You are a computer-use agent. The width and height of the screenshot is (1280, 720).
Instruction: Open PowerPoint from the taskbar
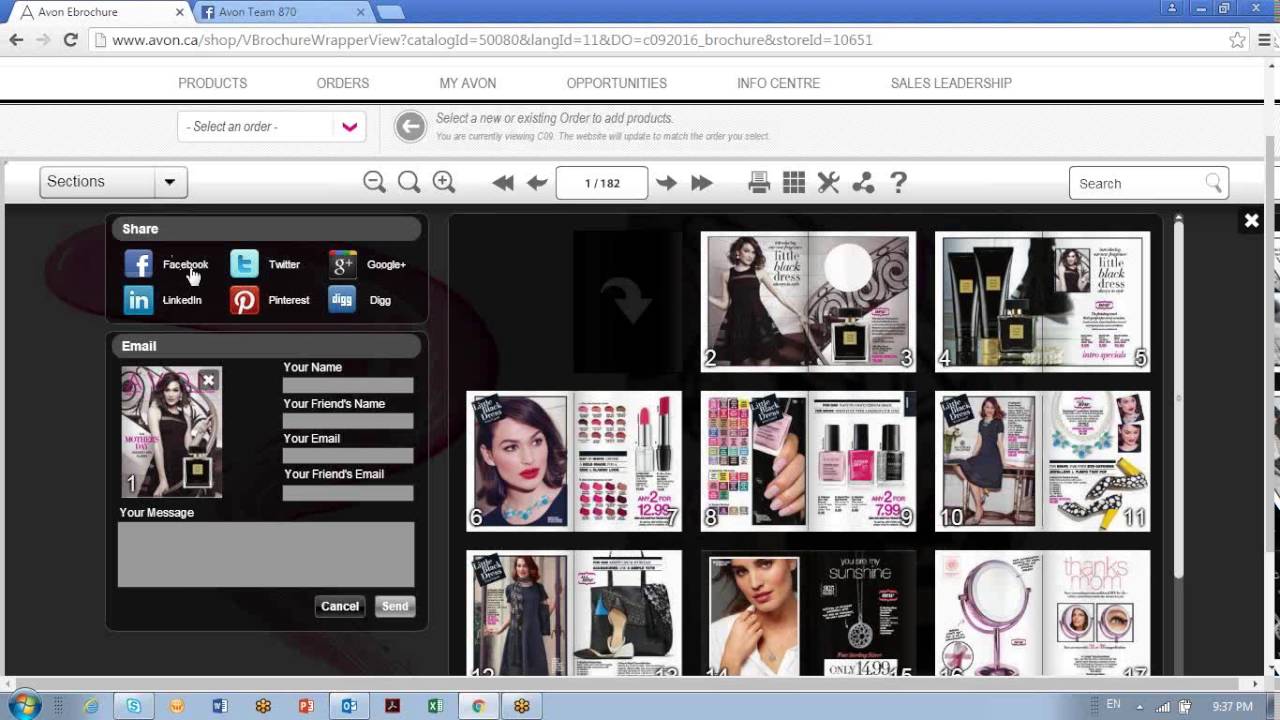(x=306, y=706)
